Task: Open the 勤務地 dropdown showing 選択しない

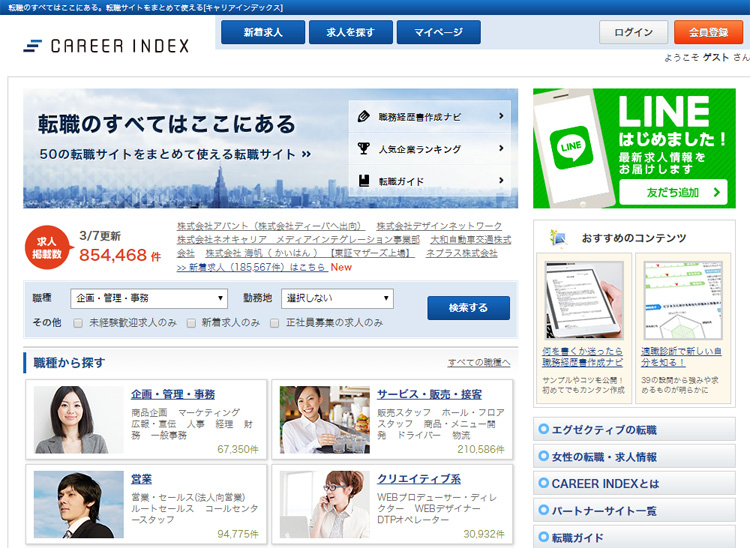Action: [337, 298]
